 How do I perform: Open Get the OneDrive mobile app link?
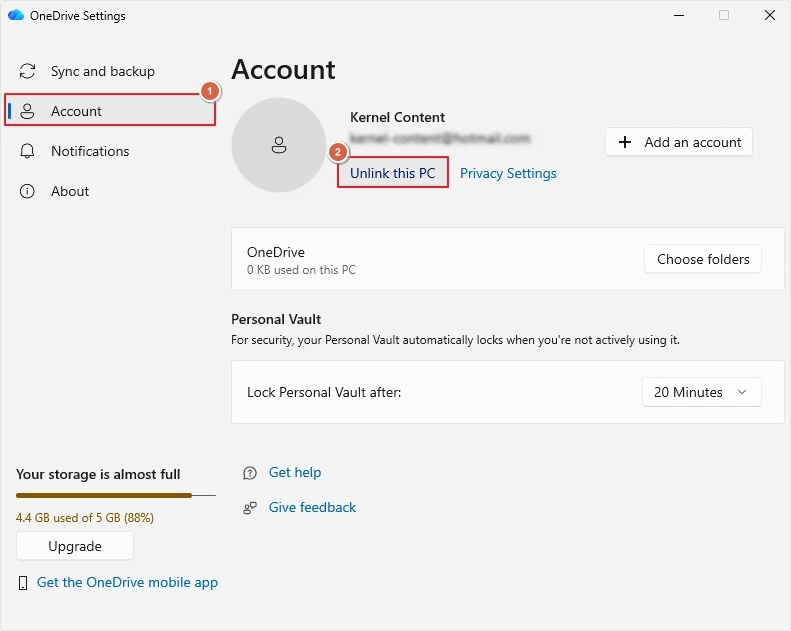coord(127,583)
